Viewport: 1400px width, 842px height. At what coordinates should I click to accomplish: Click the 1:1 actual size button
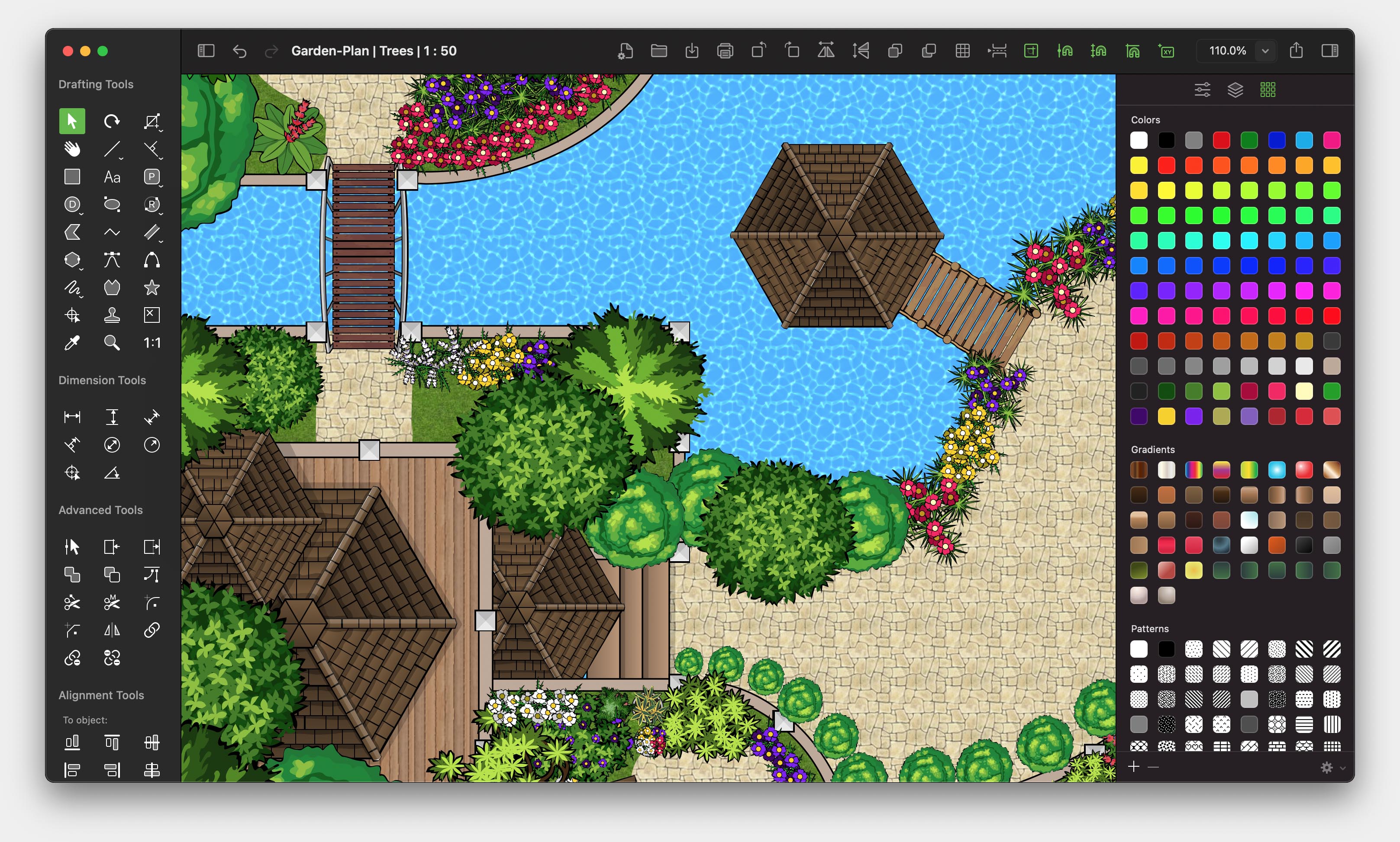pos(152,343)
